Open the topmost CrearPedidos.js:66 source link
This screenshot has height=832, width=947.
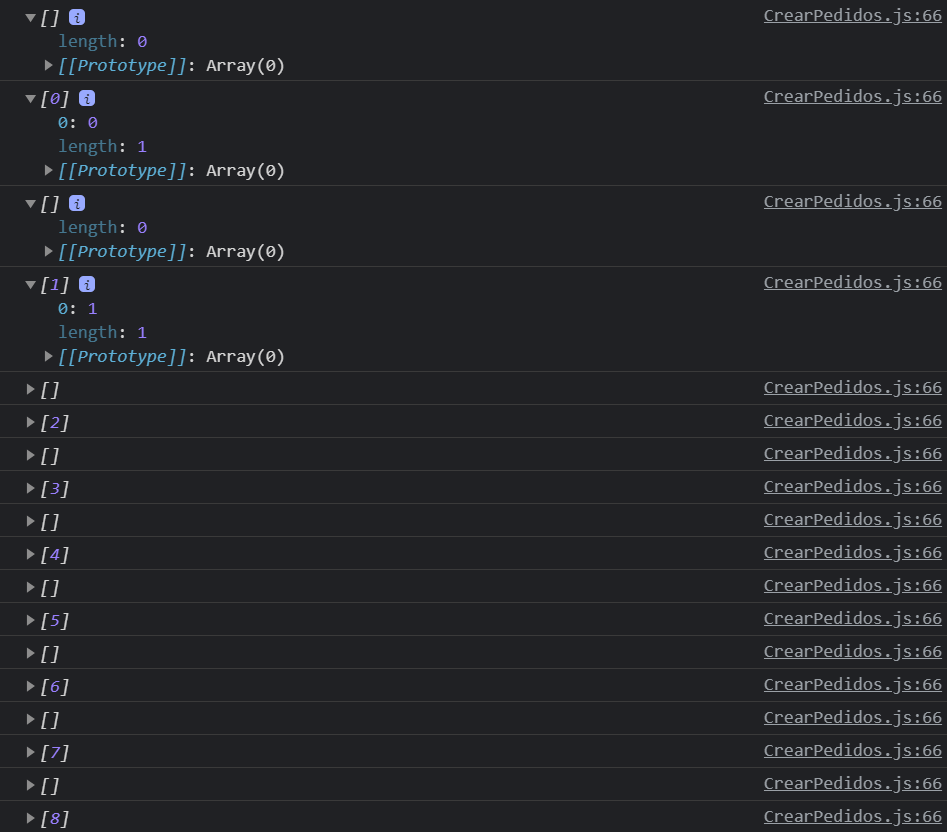point(852,15)
